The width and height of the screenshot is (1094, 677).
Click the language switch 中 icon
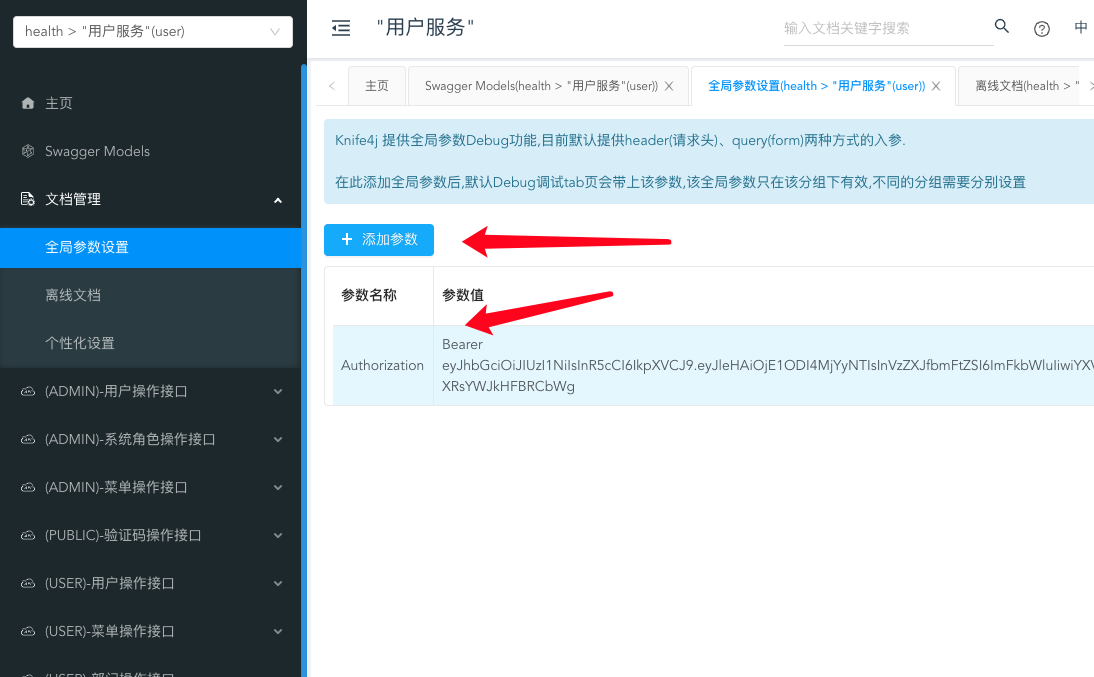1081,27
